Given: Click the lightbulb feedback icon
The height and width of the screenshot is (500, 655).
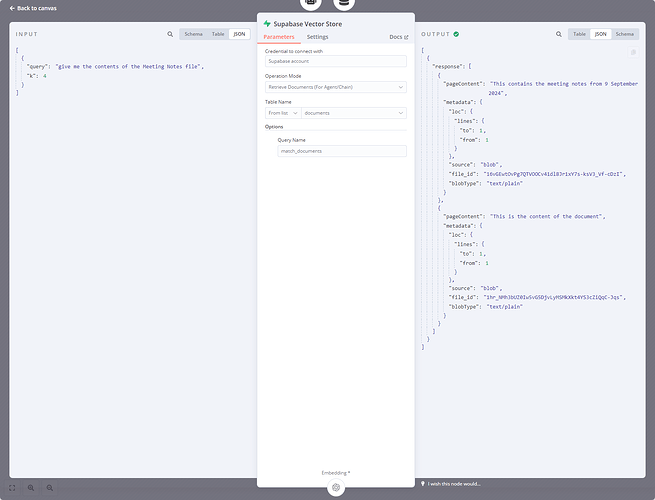Looking at the screenshot, I should [x=423, y=484].
